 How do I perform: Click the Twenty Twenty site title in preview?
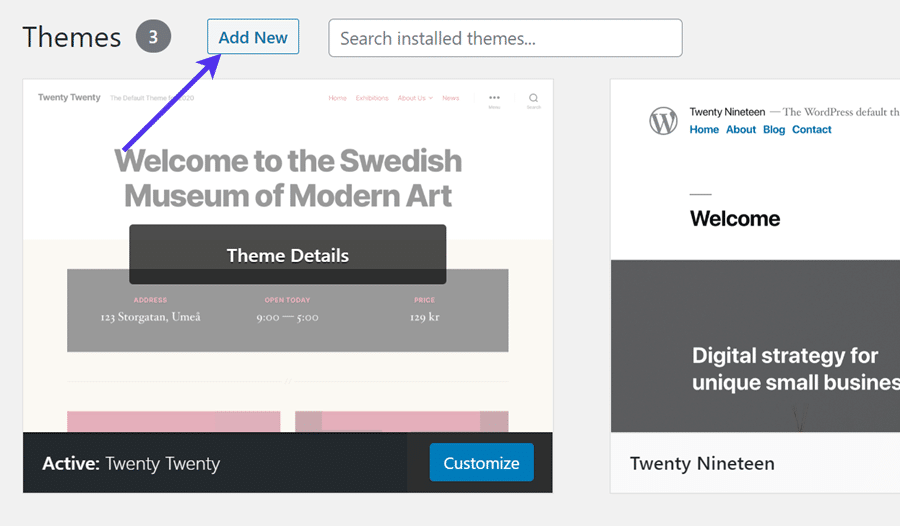(69, 98)
